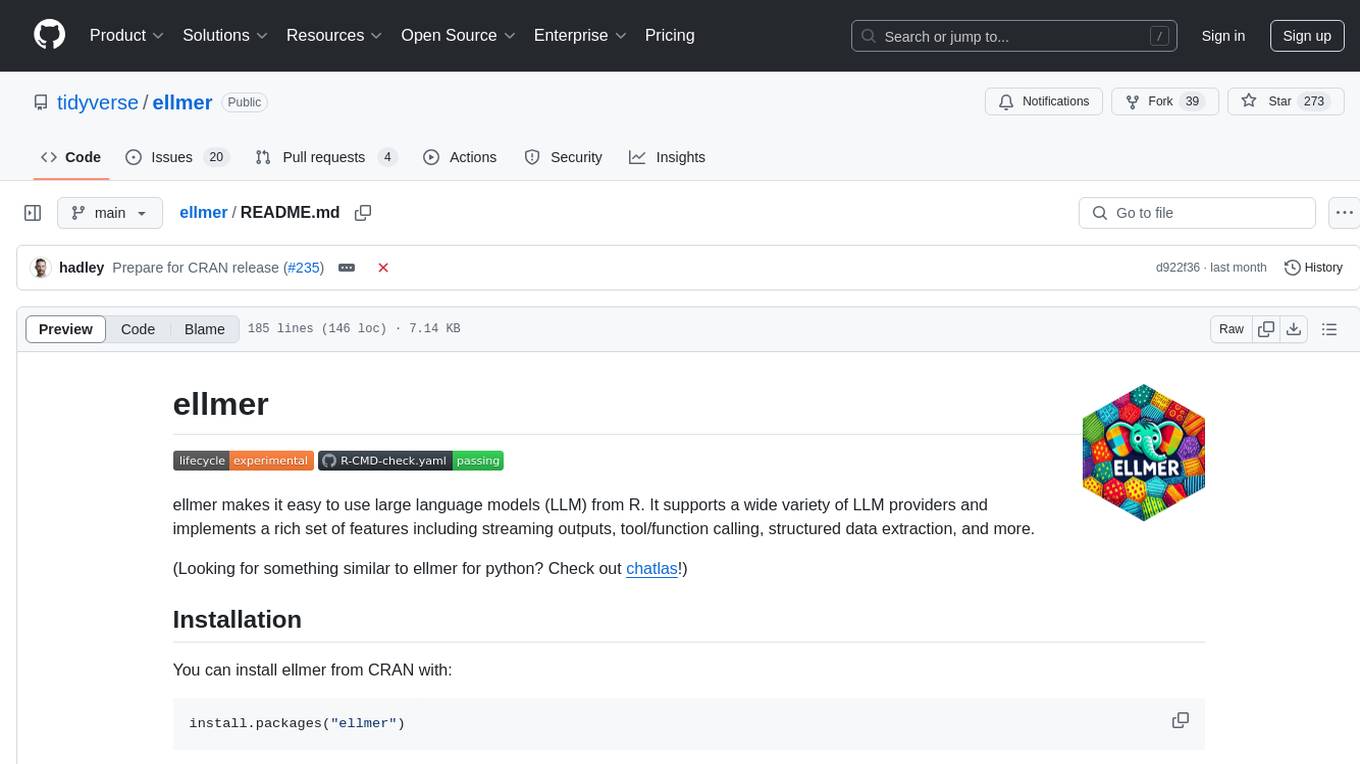This screenshot has height=764, width=1360.
Task: Open pull request #235 link
Action: [x=304, y=267]
